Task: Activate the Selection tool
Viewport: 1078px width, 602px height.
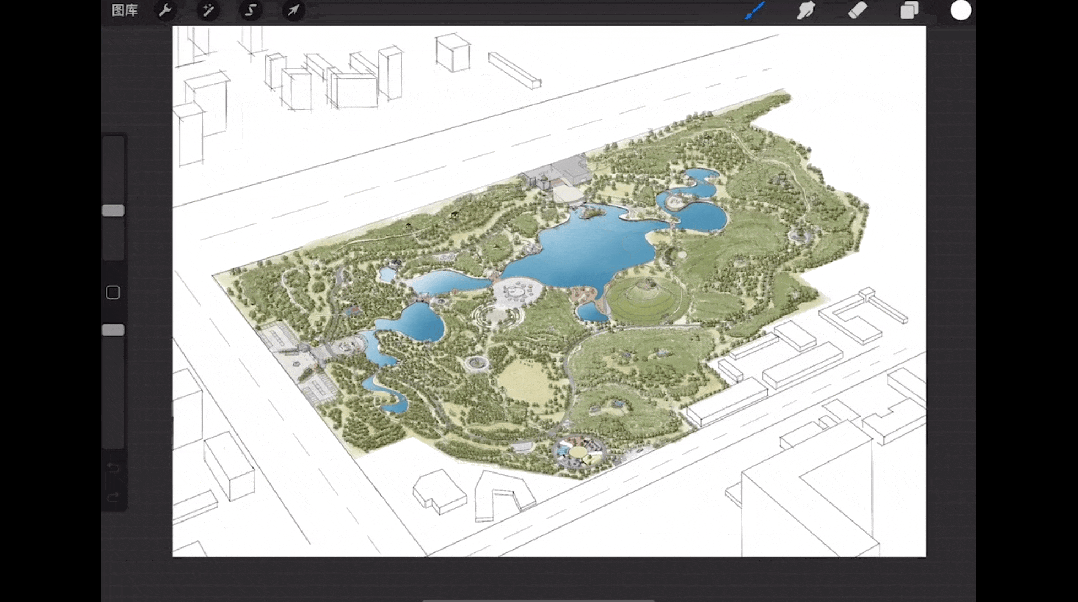Action: coord(251,11)
